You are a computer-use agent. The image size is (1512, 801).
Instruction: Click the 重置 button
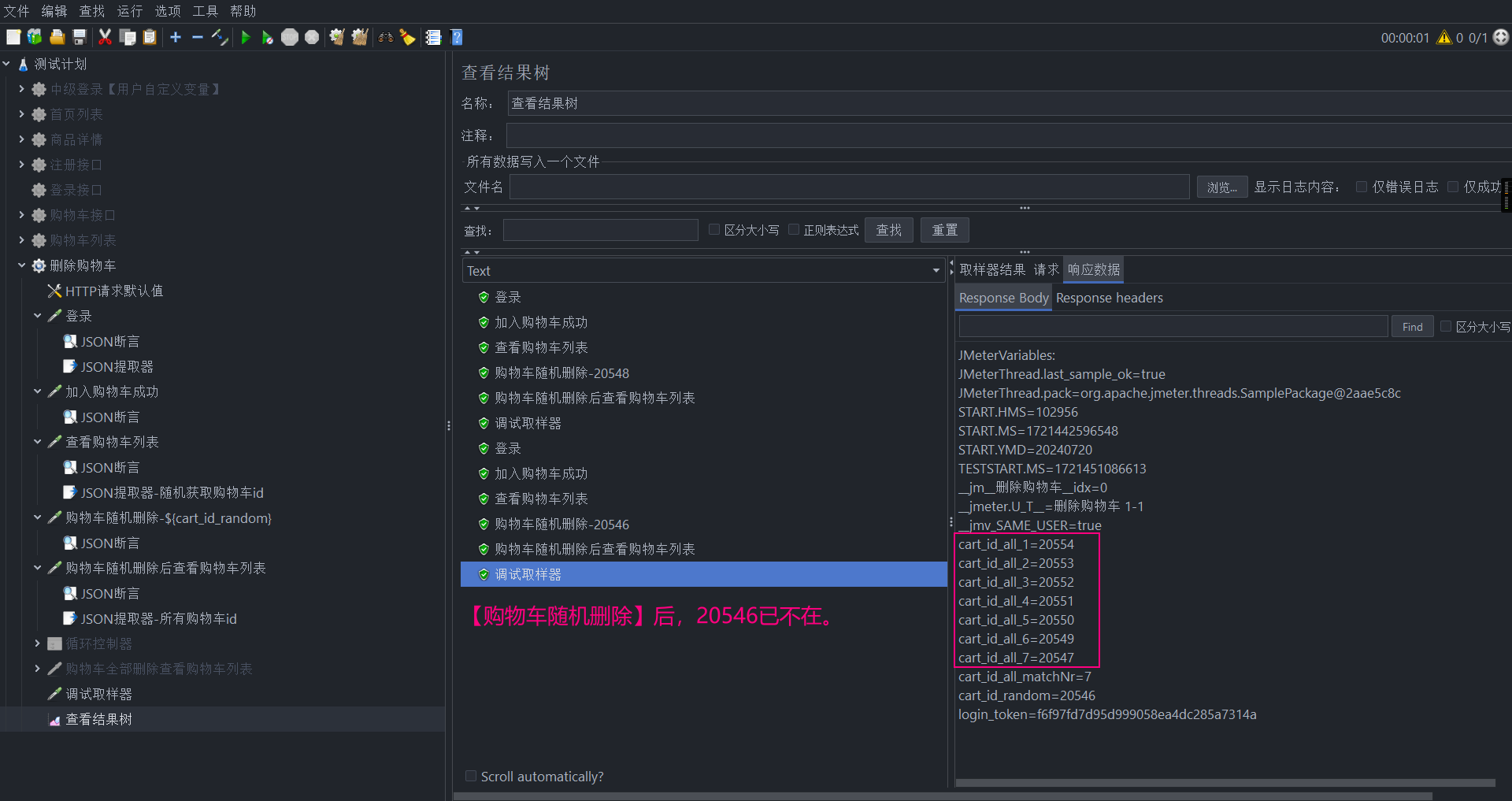[945, 230]
